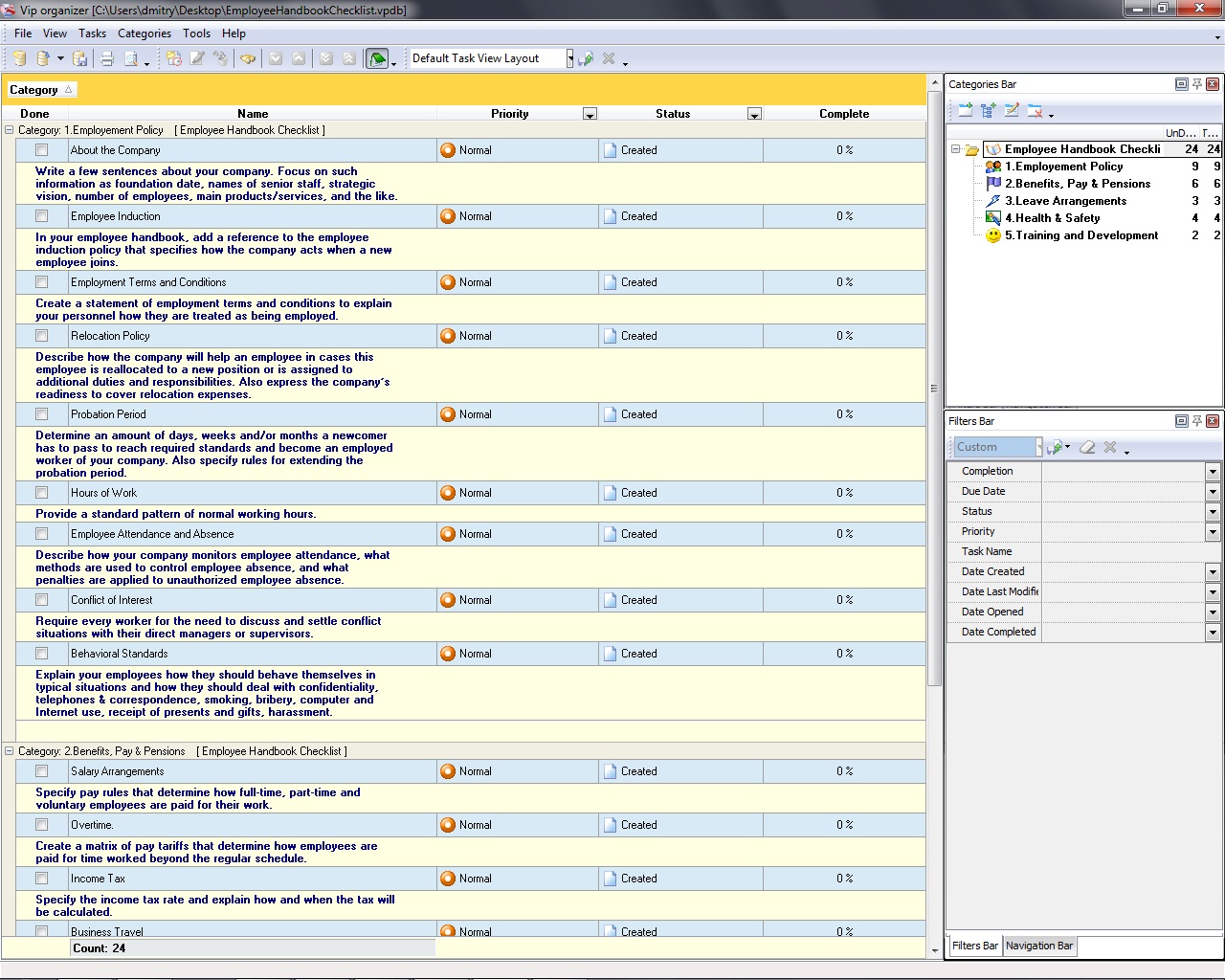Open the Tasks menu
Image resolution: width=1225 pixels, height=980 pixels.
[92, 33]
